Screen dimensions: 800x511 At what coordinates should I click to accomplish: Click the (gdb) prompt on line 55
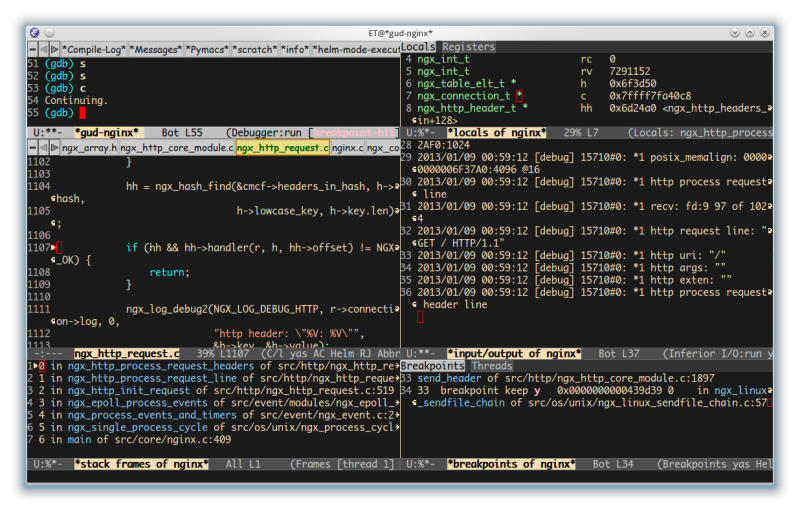(x=59, y=113)
